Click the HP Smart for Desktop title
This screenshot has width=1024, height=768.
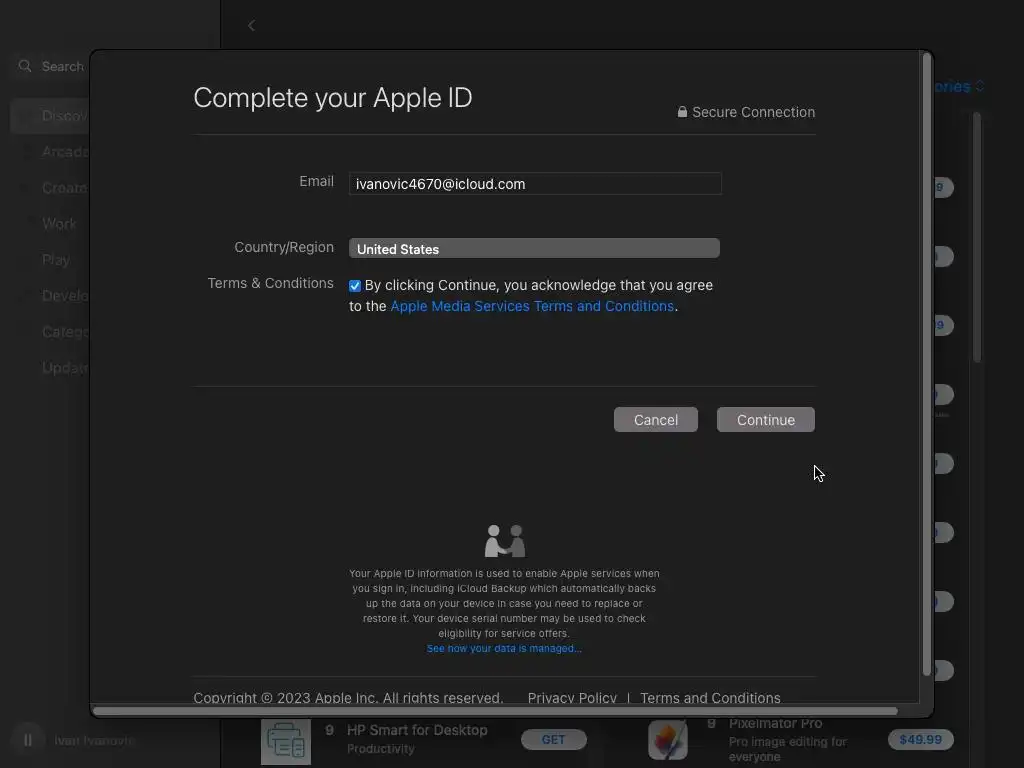tap(417, 730)
